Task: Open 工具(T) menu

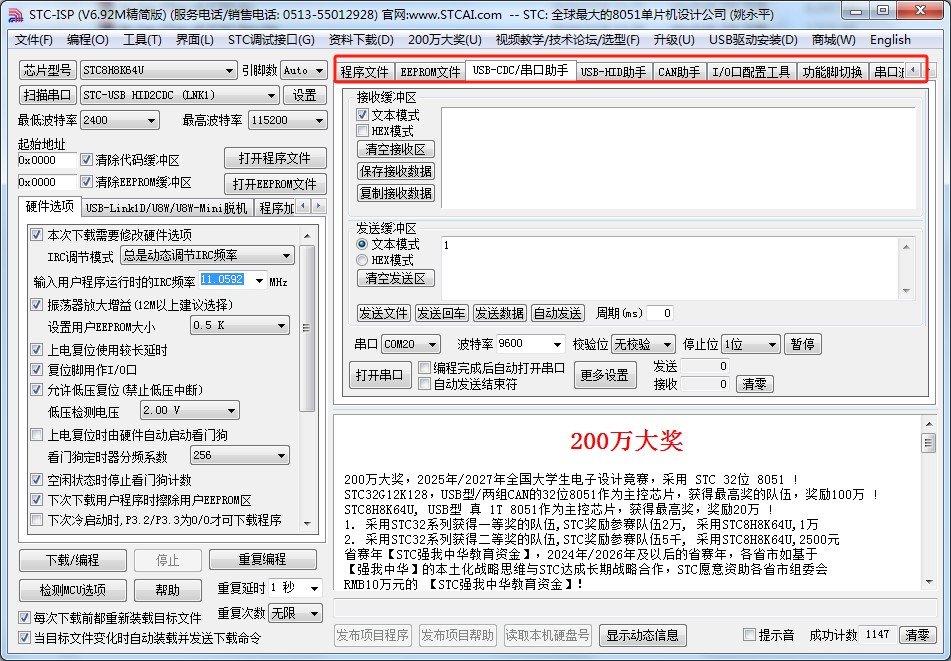Action: point(142,40)
